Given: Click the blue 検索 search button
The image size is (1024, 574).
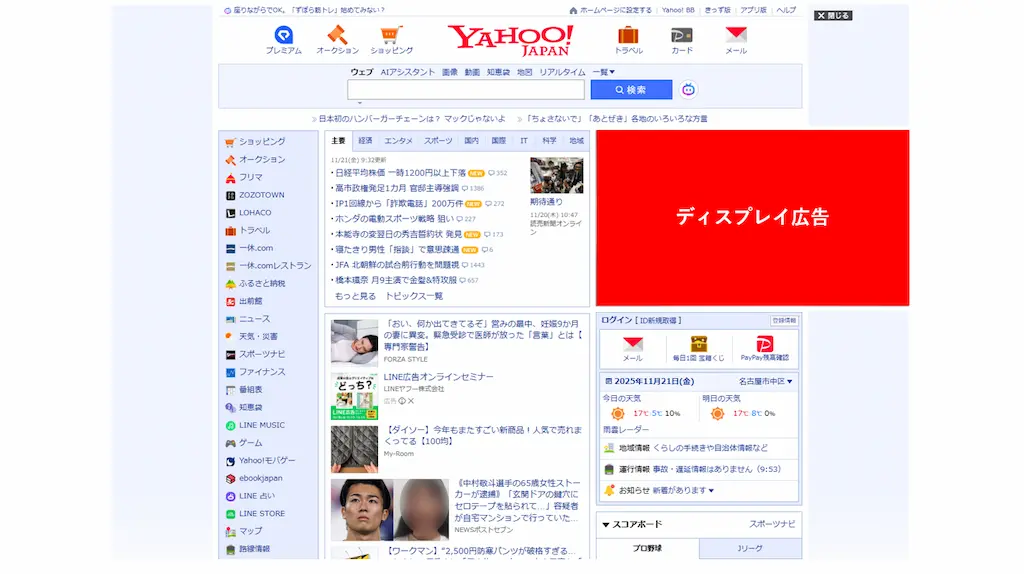Looking at the screenshot, I should tap(631, 90).
